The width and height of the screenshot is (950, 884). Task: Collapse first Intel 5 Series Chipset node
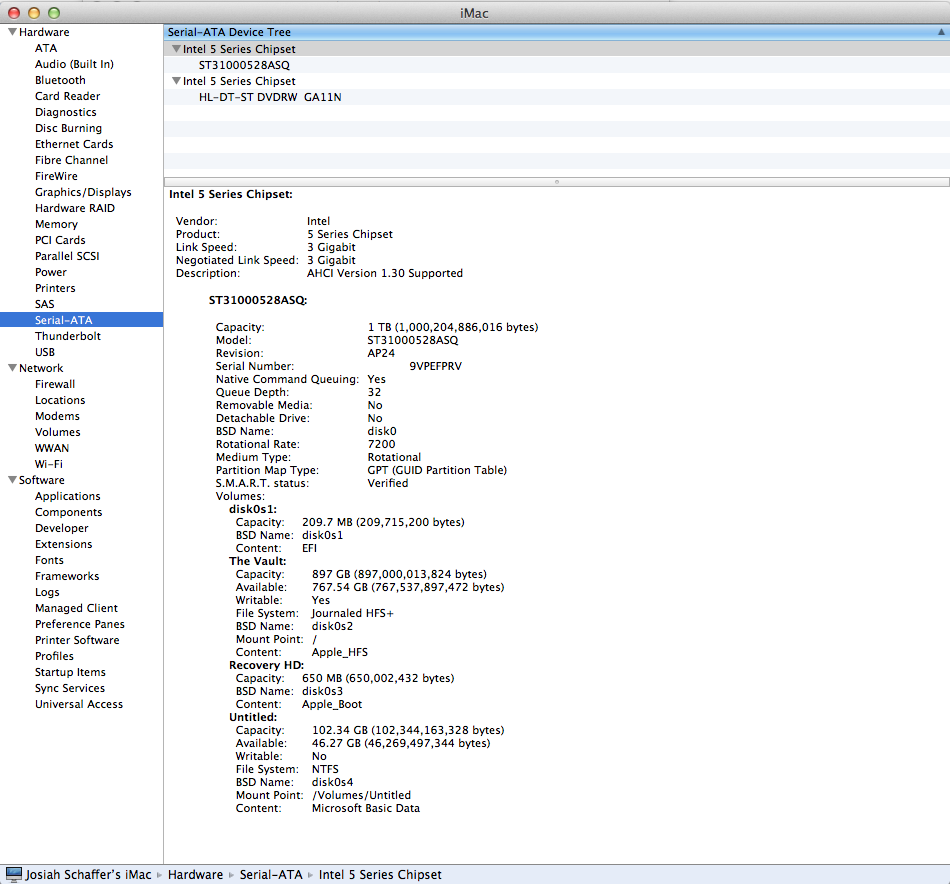click(176, 48)
